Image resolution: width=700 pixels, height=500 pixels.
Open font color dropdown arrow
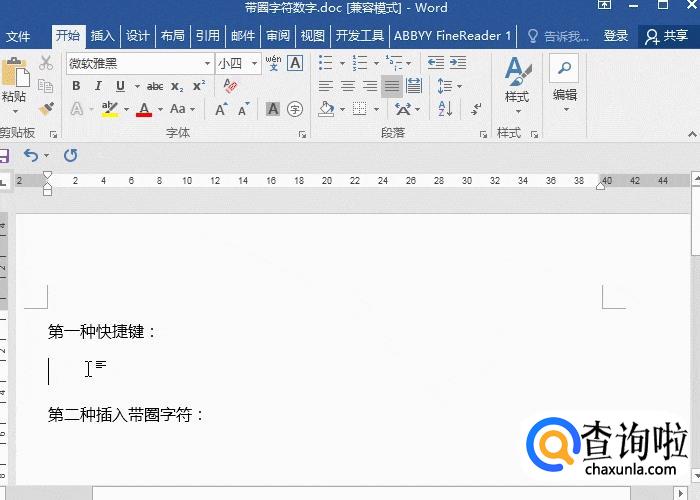pyautogui.click(x=160, y=109)
